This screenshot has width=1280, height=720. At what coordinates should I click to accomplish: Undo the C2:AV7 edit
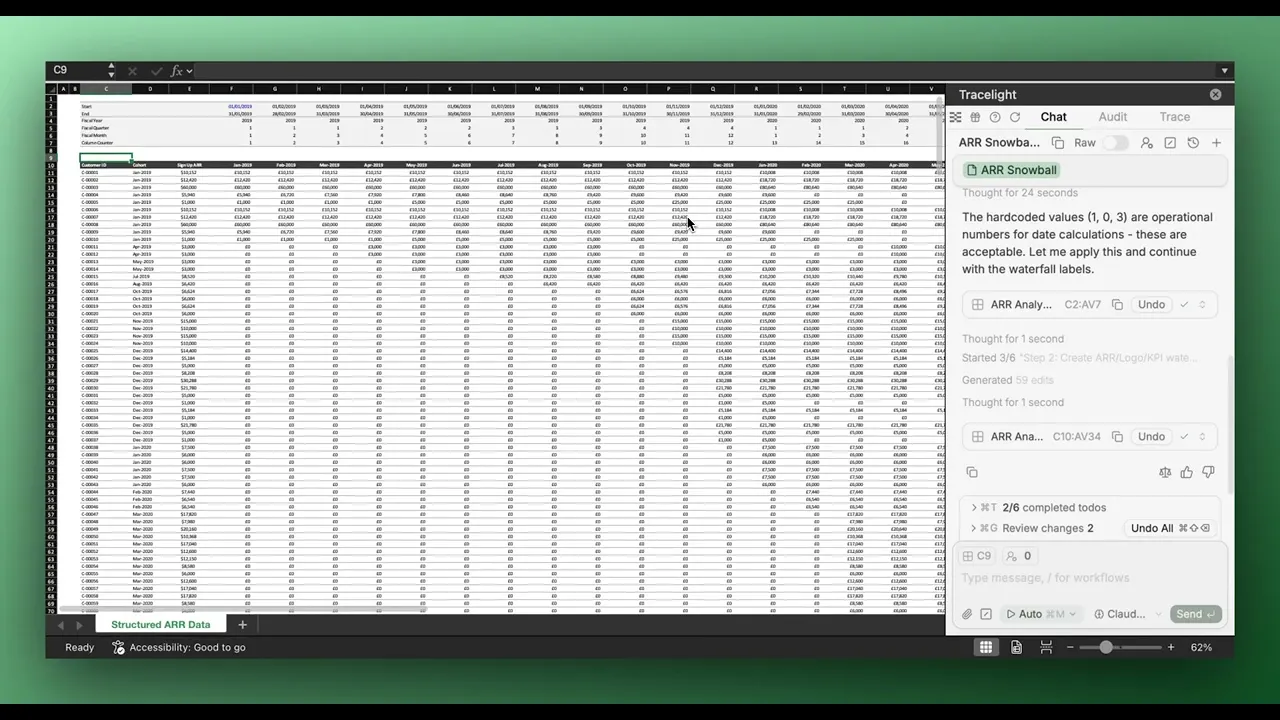1151,305
